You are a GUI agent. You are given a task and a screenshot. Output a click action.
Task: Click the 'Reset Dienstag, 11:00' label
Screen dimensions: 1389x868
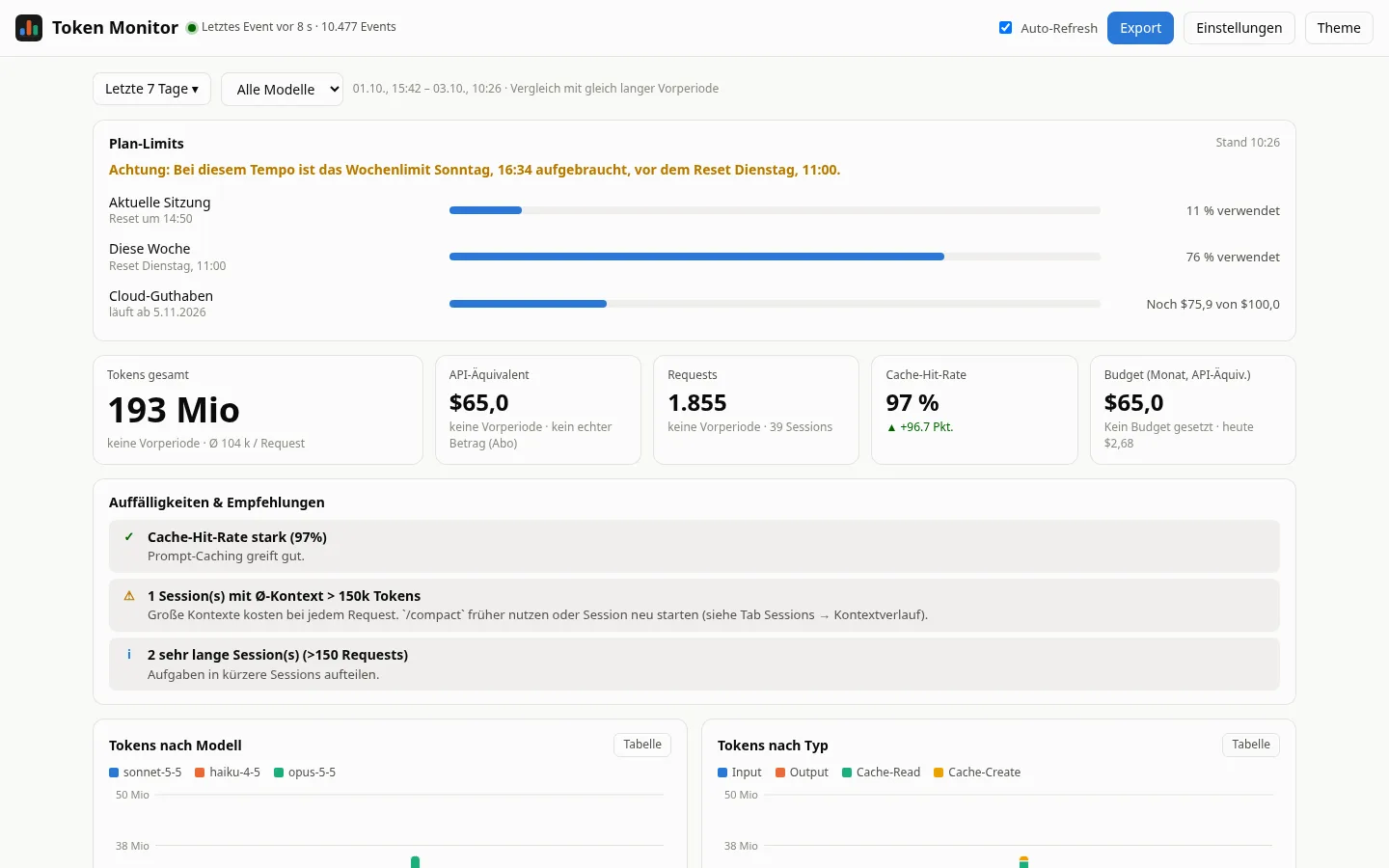point(167,266)
